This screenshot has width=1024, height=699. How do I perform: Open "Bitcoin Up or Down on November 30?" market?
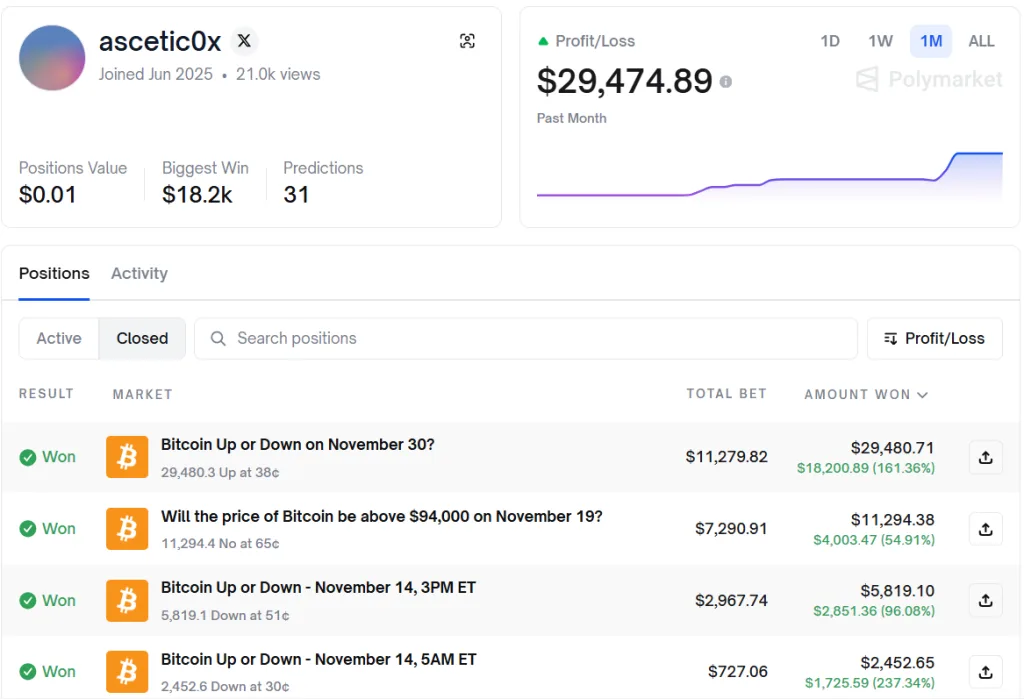(297, 445)
